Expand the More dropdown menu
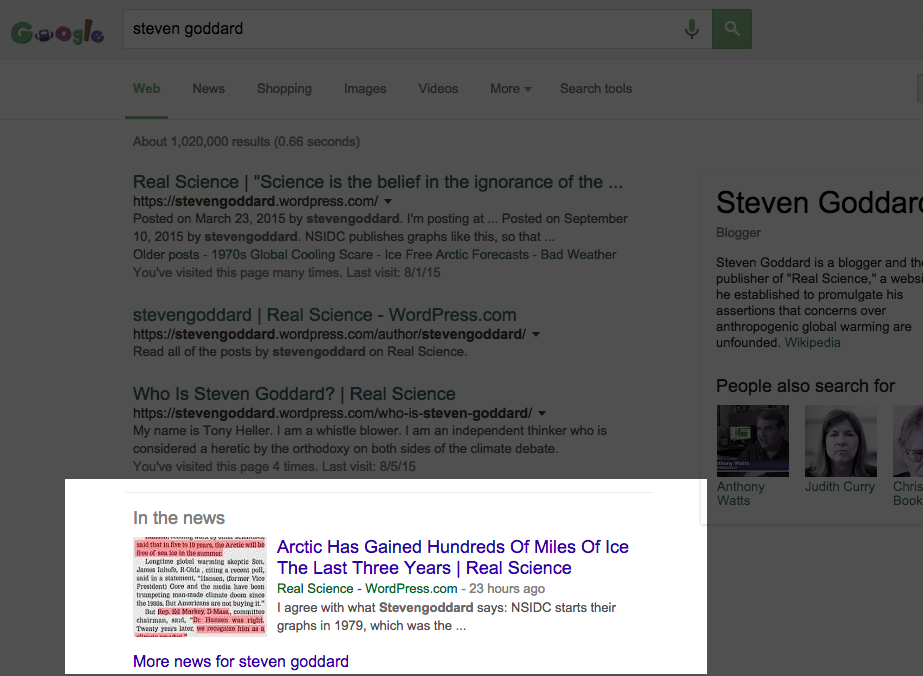This screenshot has height=676, width=923. pyautogui.click(x=510, y=89)
